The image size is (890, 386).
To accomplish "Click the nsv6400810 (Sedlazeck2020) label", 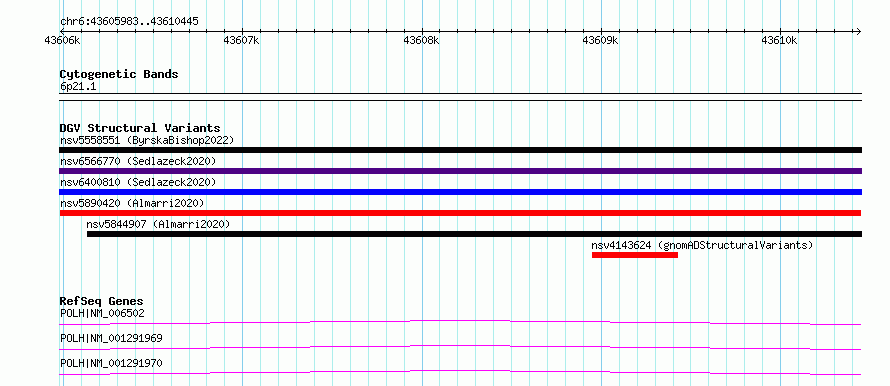I will pyautogui.click(x=138, y=182).
